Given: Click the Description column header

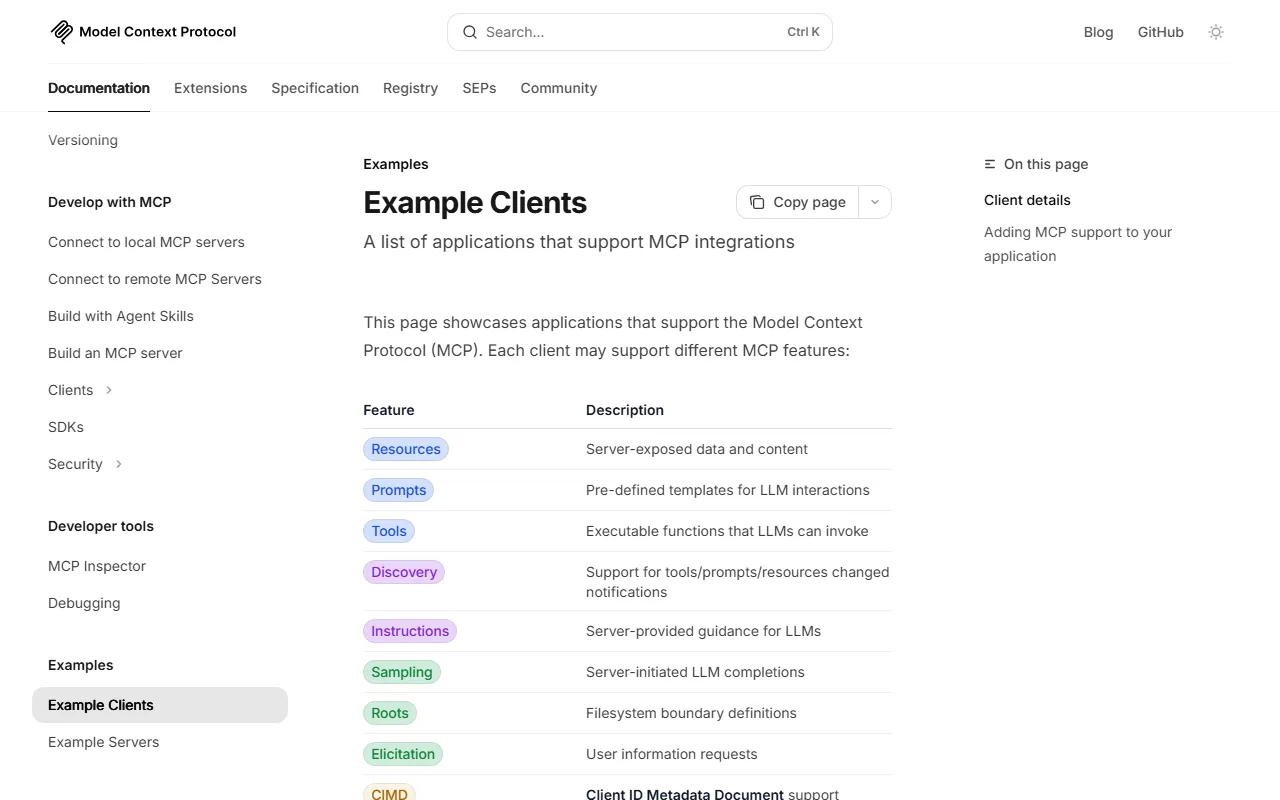Looking at the screenshot, I should point(625,410).
